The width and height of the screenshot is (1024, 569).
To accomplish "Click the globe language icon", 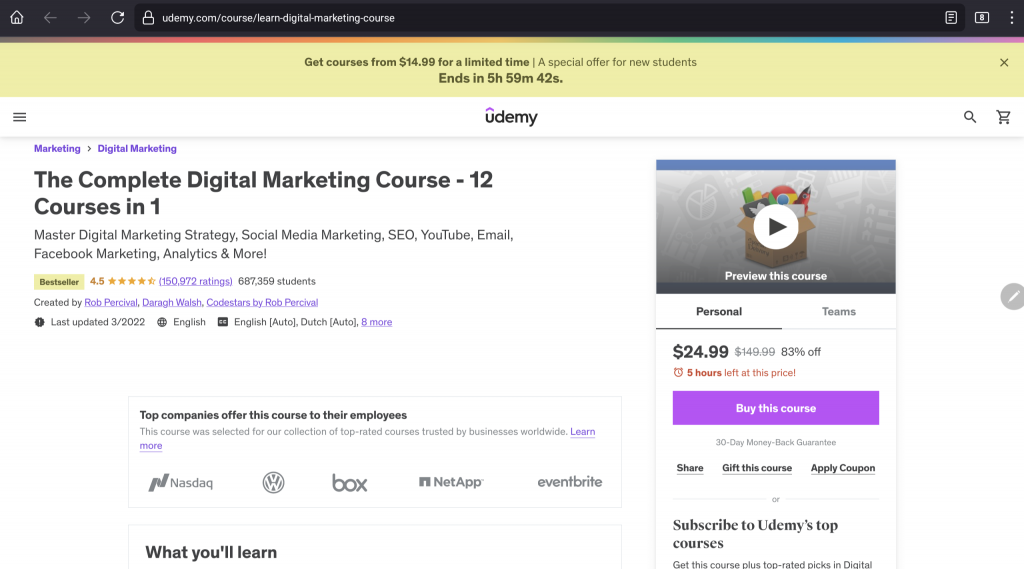I will pyautogui.click(x=162, y=322).
